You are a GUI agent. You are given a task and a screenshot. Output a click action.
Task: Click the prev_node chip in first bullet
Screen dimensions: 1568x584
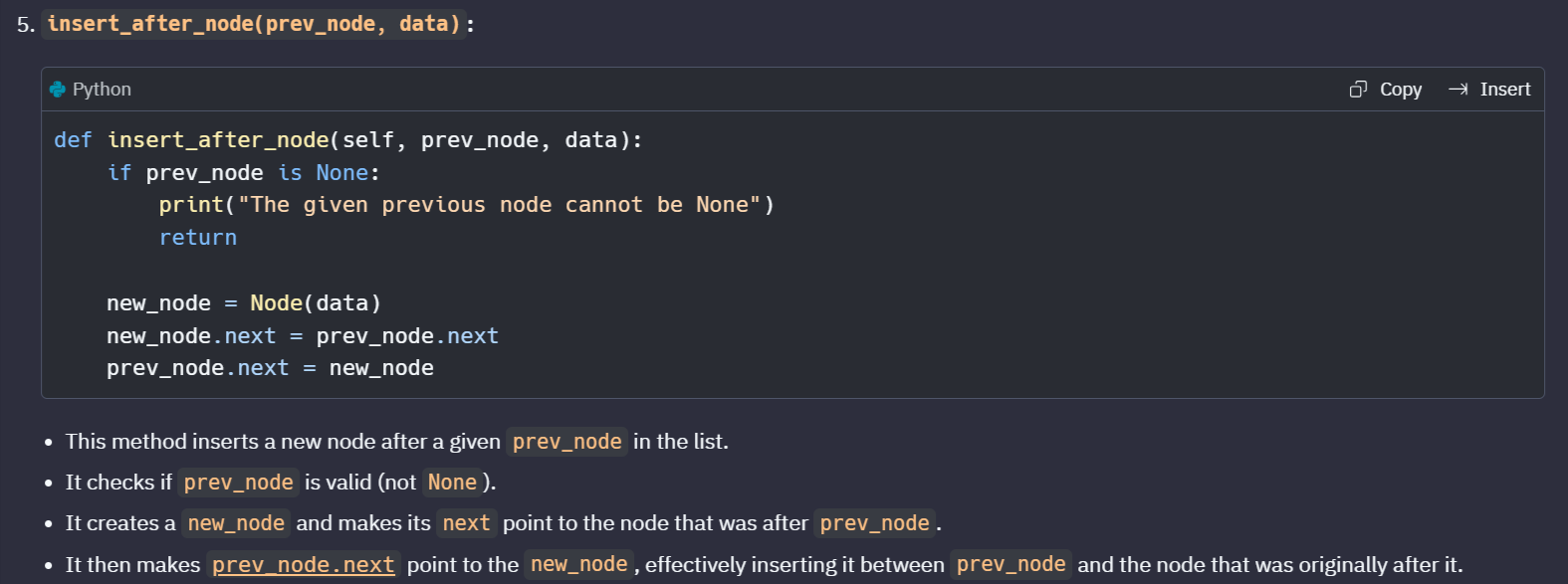click(x=567, y=442)
